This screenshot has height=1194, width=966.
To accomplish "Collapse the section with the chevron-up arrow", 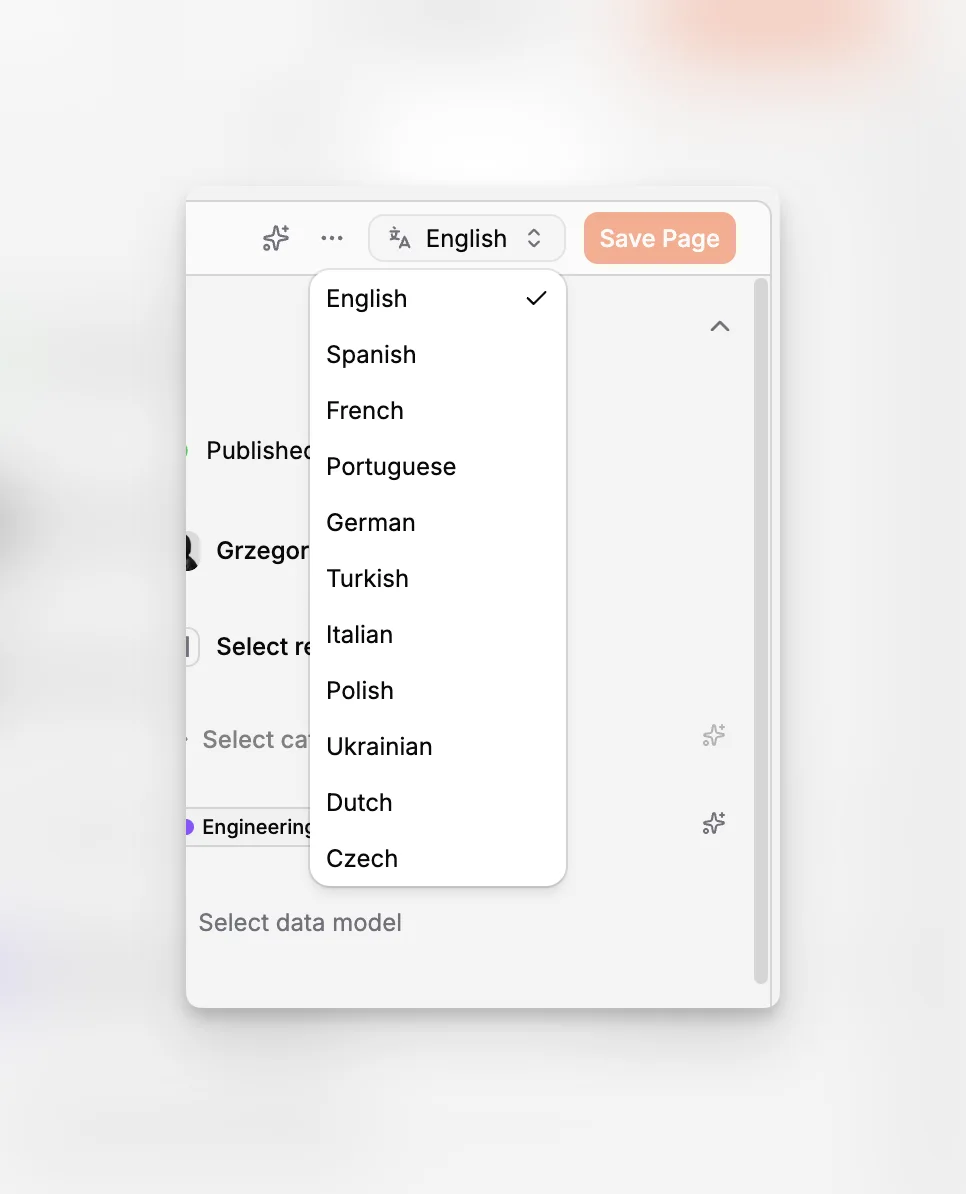I will click(719, 327).
